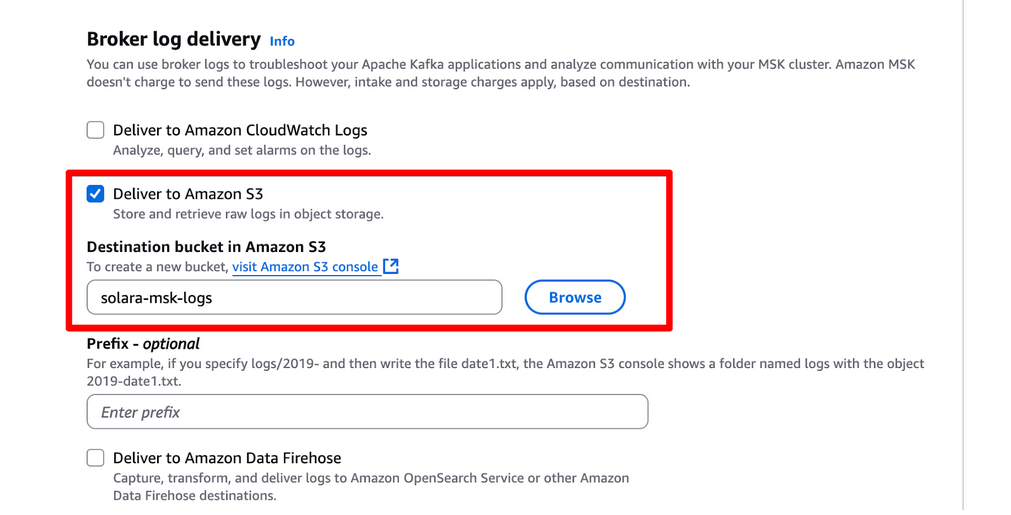Focus the Enter prefix text field
The width and height of the screenshot is (1011, 515).
click(x=367, y=412)
